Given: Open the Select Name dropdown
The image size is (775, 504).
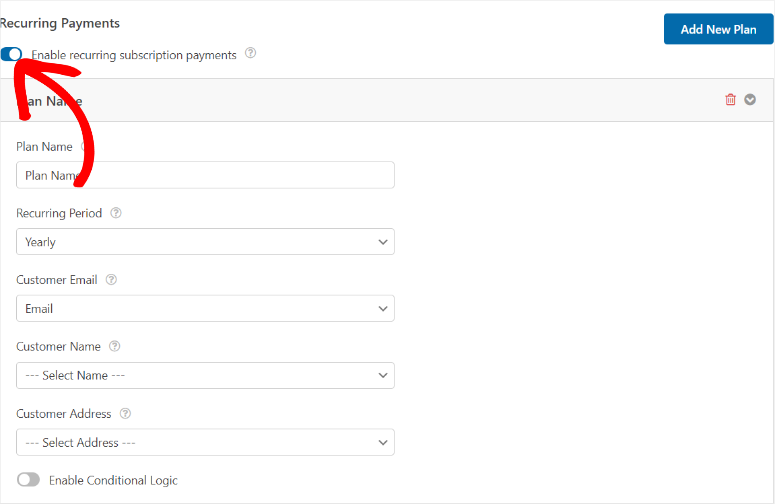Looking at the screenshot, I should pyautogui.click(x=205, y=376).
